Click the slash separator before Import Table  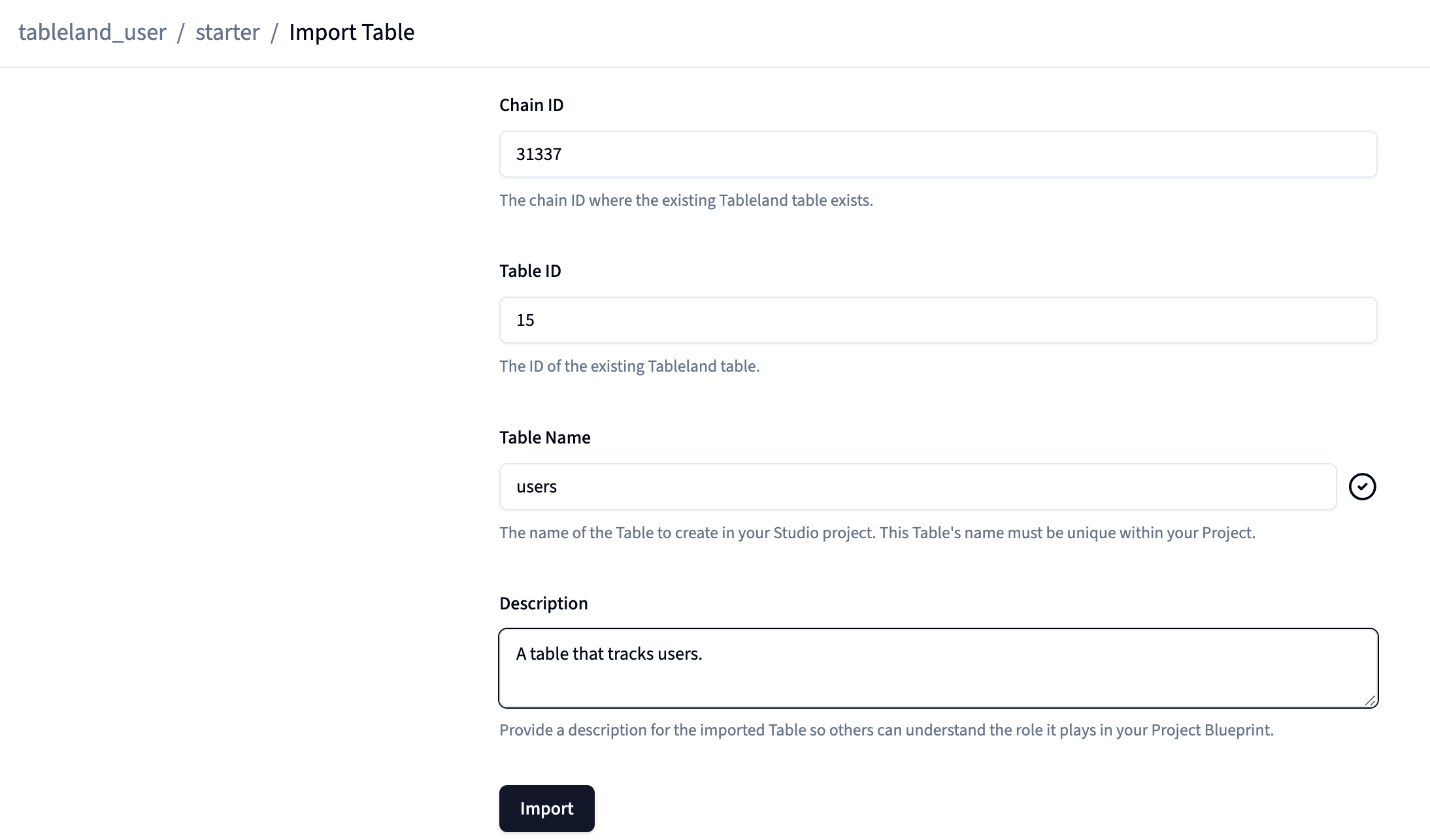274,32
